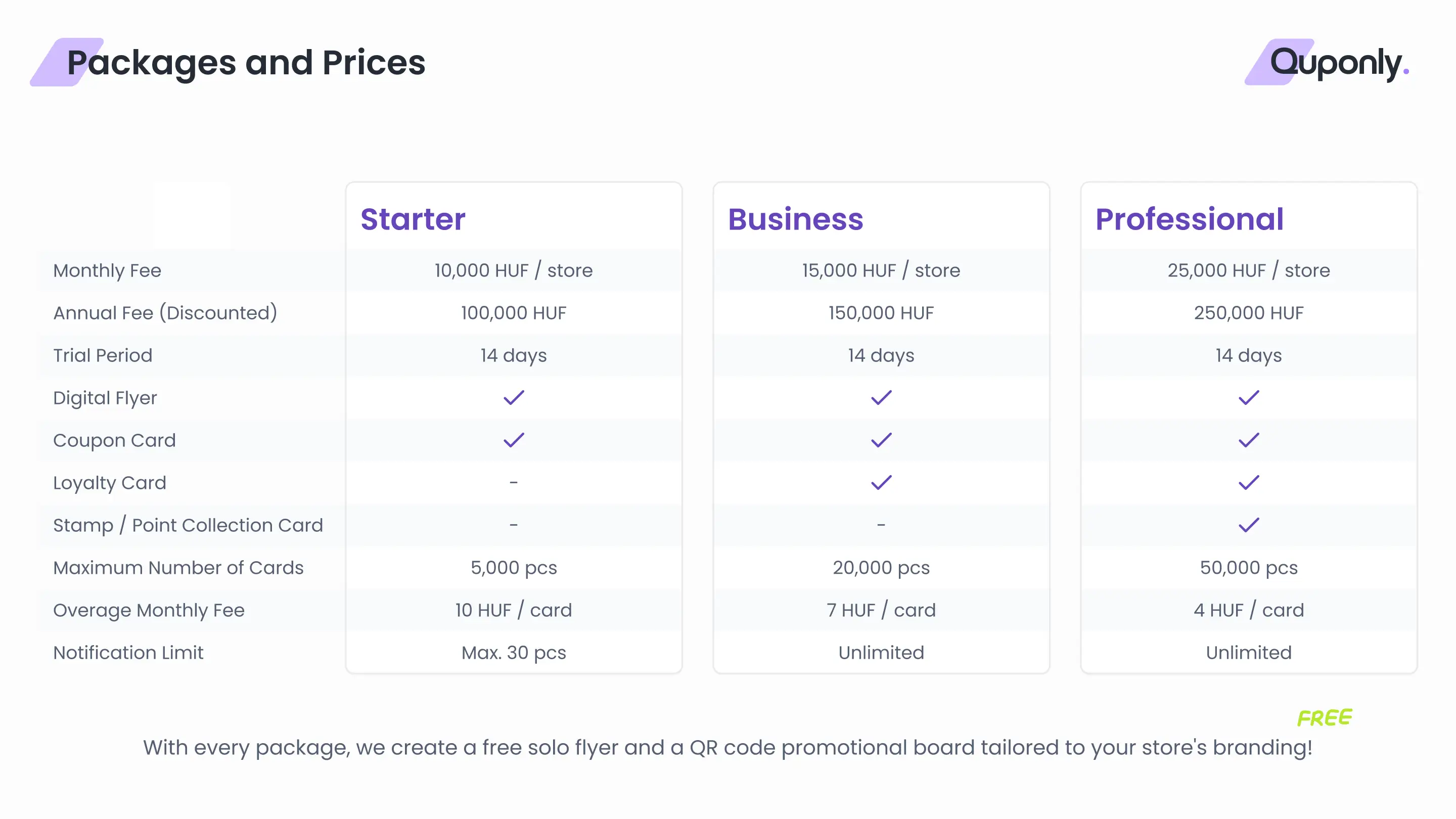
Task: Click the green FREE badge
Action: [x=1325, y=718]
